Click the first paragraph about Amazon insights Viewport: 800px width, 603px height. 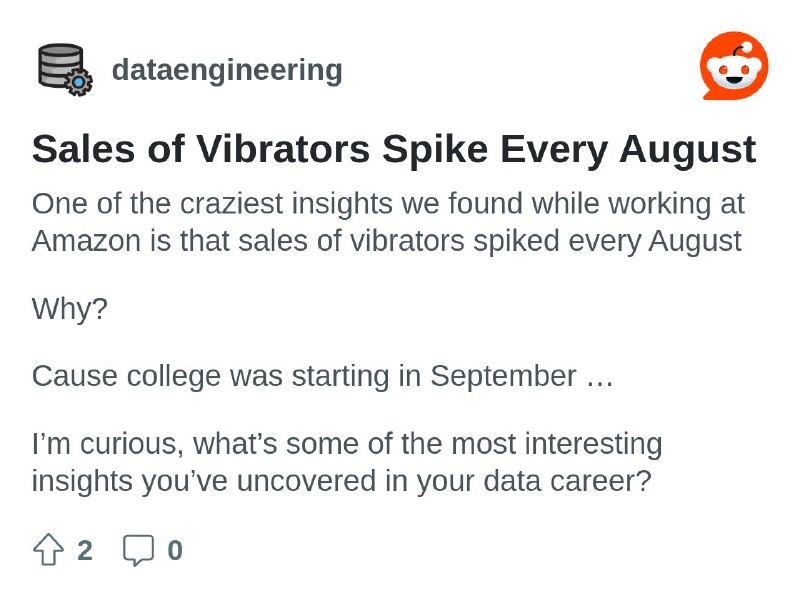pos(388,222)
